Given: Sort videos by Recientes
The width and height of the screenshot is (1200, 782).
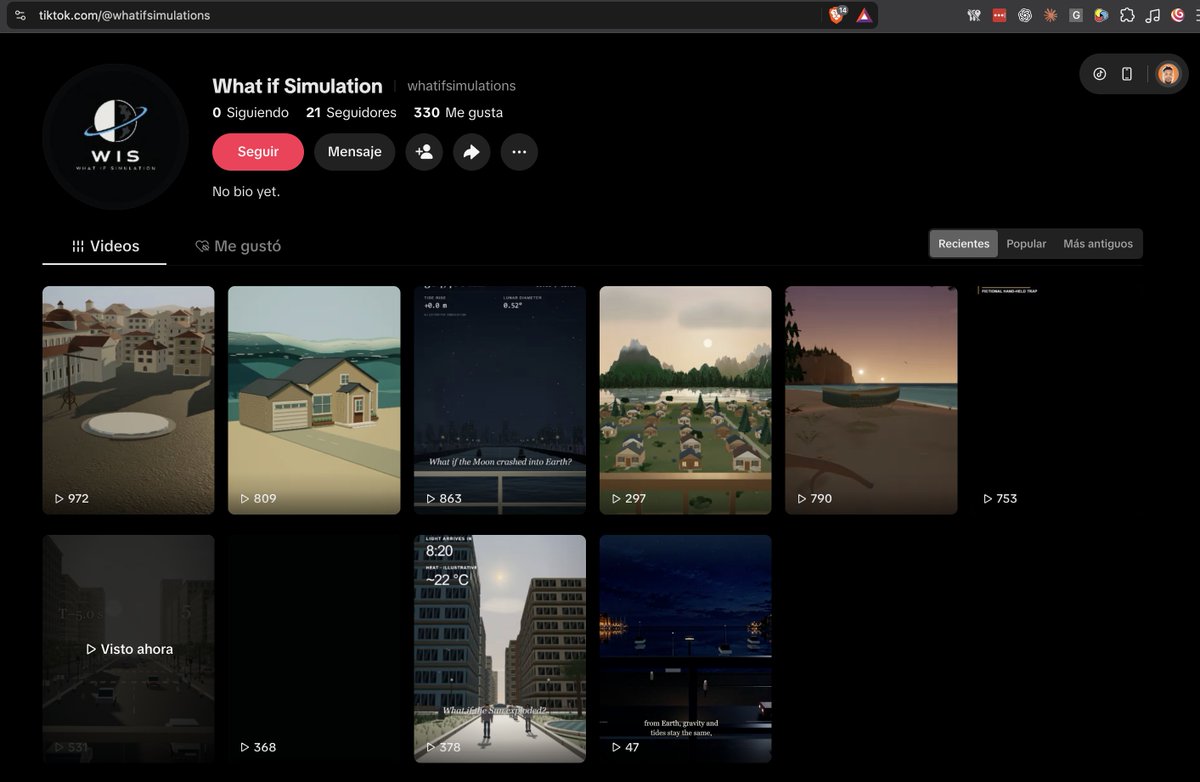Looking at the screenshot, I should point(964,244).
